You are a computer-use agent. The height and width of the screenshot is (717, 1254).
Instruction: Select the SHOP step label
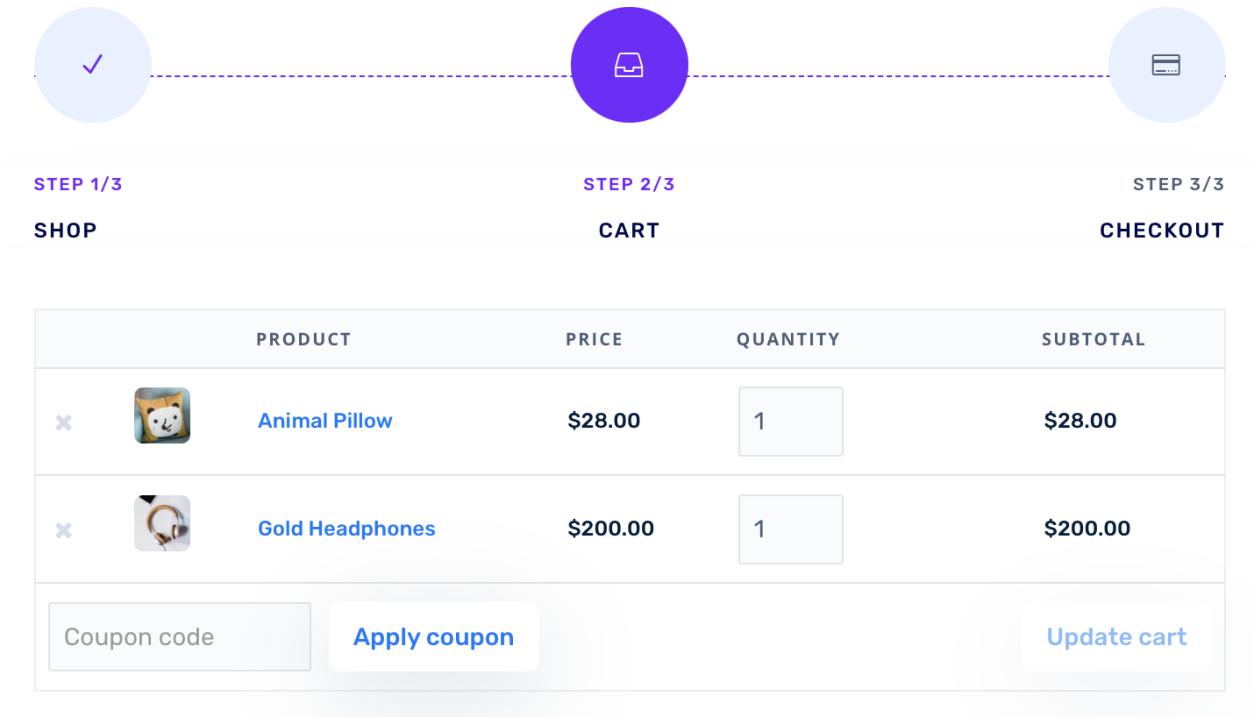tap(65, 230)
